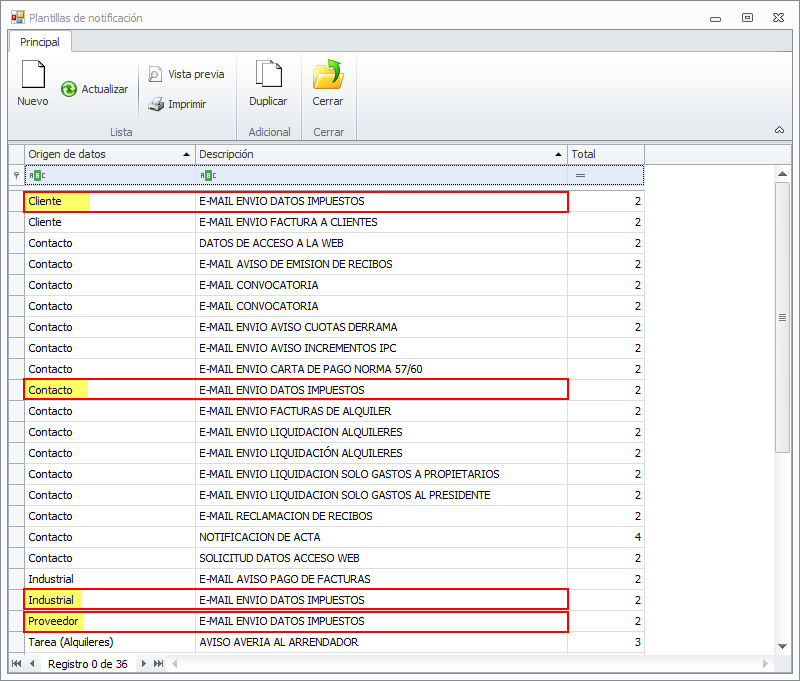Select row NOTIFICACION DE ACTA

coord(327,537)
